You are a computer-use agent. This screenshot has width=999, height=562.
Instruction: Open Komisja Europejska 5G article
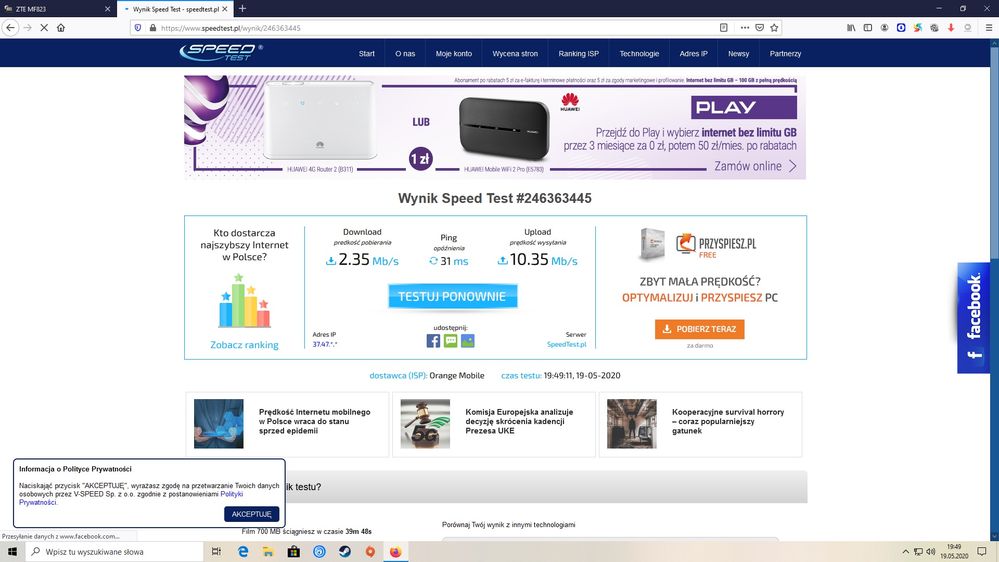(x=519, y=421)
